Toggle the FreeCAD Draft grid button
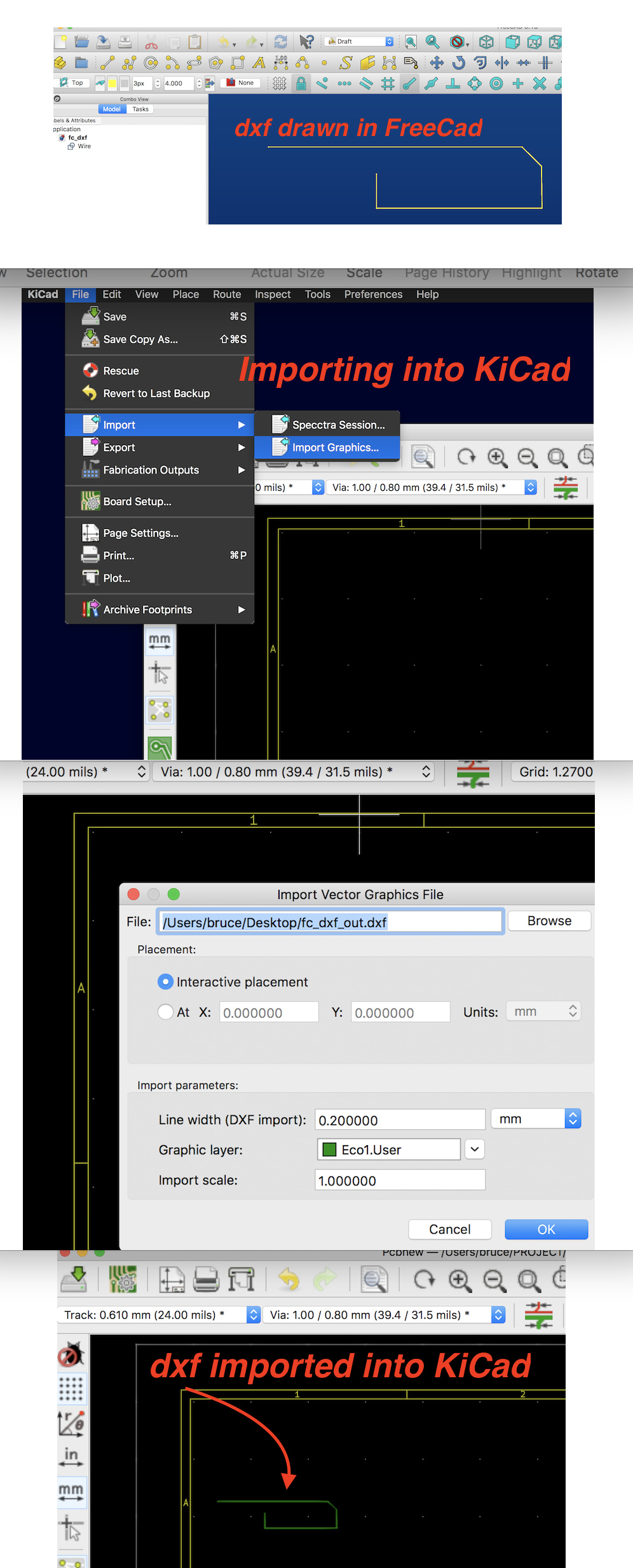 280,83
